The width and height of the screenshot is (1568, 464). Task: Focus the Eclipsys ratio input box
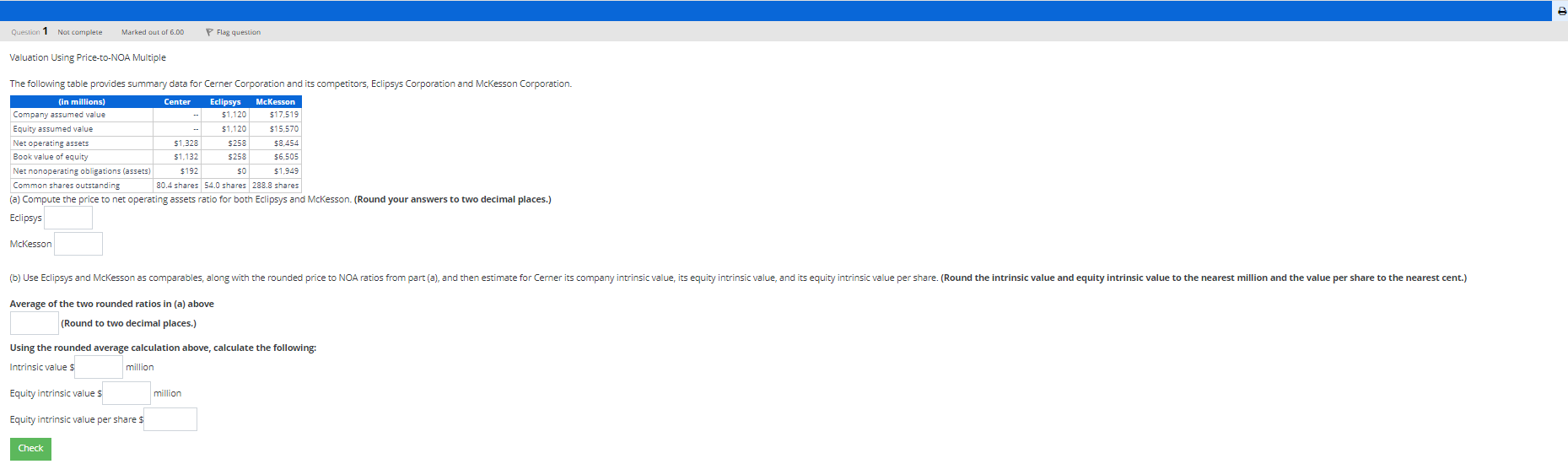pos(68,218)
